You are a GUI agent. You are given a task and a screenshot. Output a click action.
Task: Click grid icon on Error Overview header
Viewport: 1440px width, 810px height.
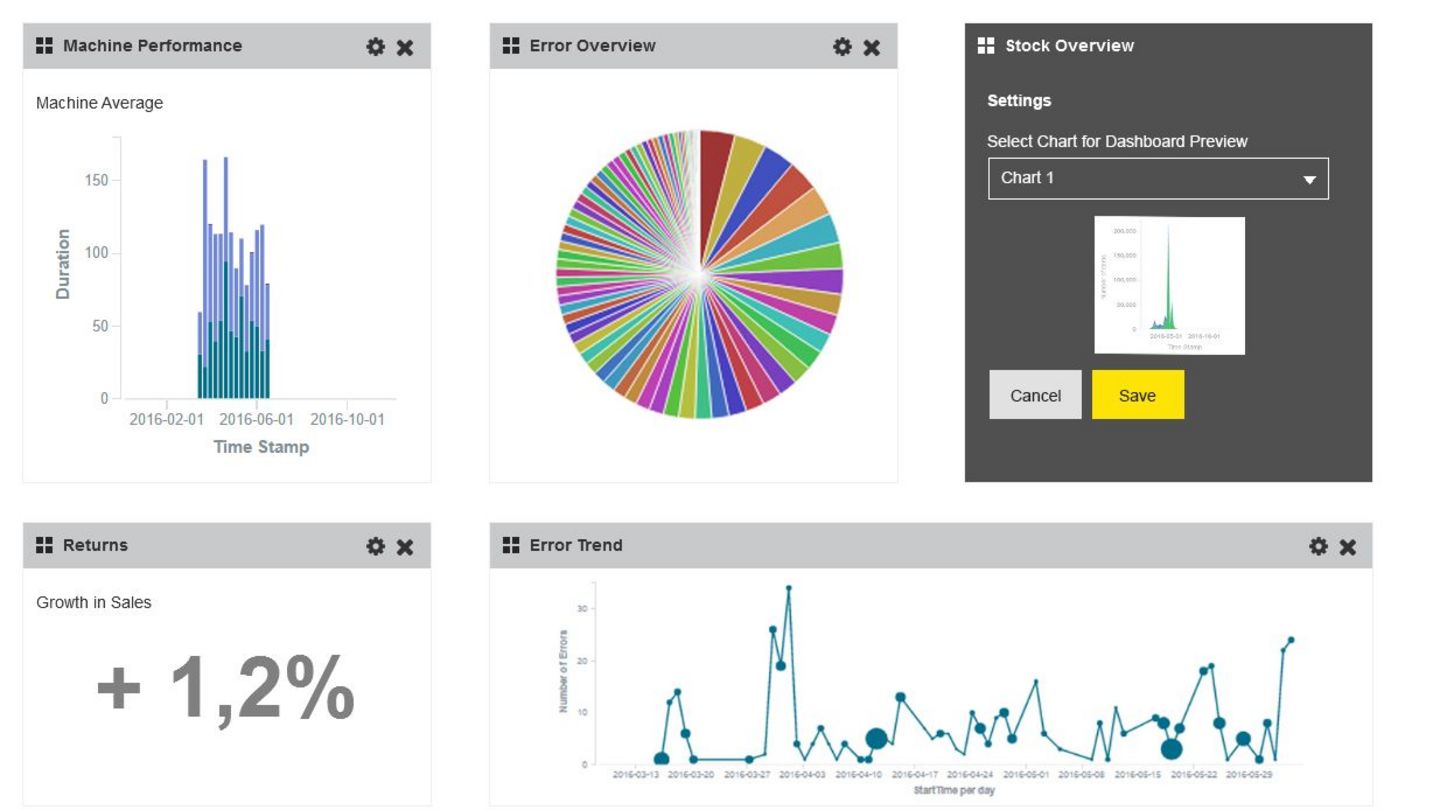[x=511, y=46]
